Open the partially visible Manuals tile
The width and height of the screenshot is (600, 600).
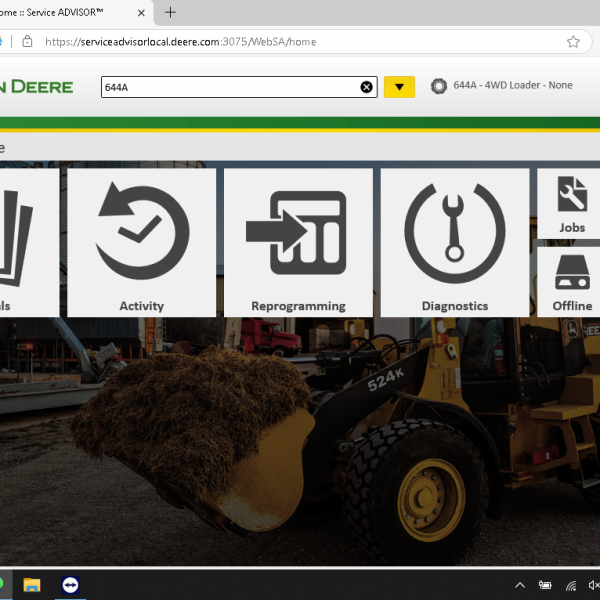[x=29, y=243]
